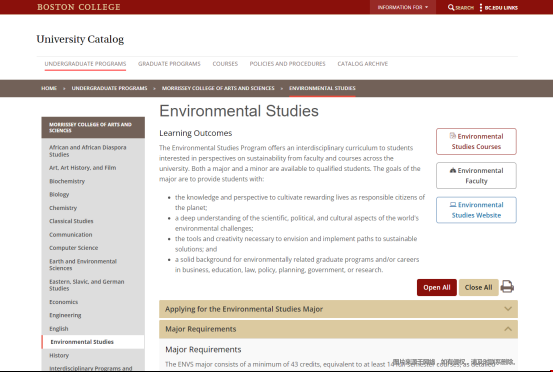Open the Undergraduate Programs tab

[x=85, y=64]
